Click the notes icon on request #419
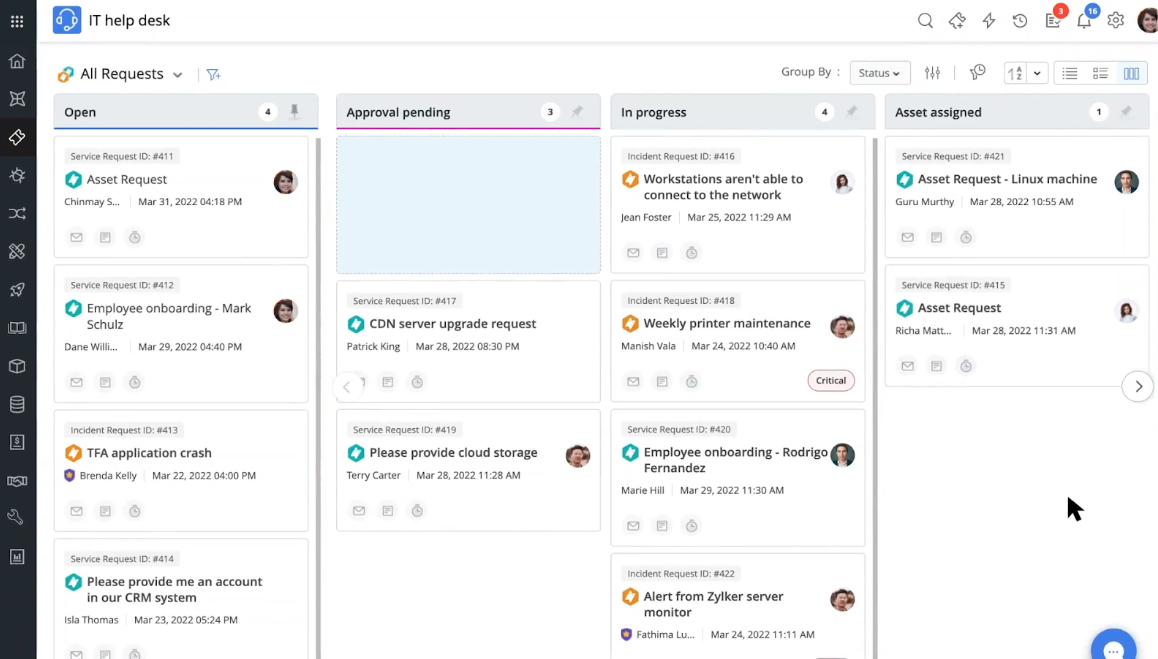This screenshot has height=659, width=1158. (x=388, y=511)
